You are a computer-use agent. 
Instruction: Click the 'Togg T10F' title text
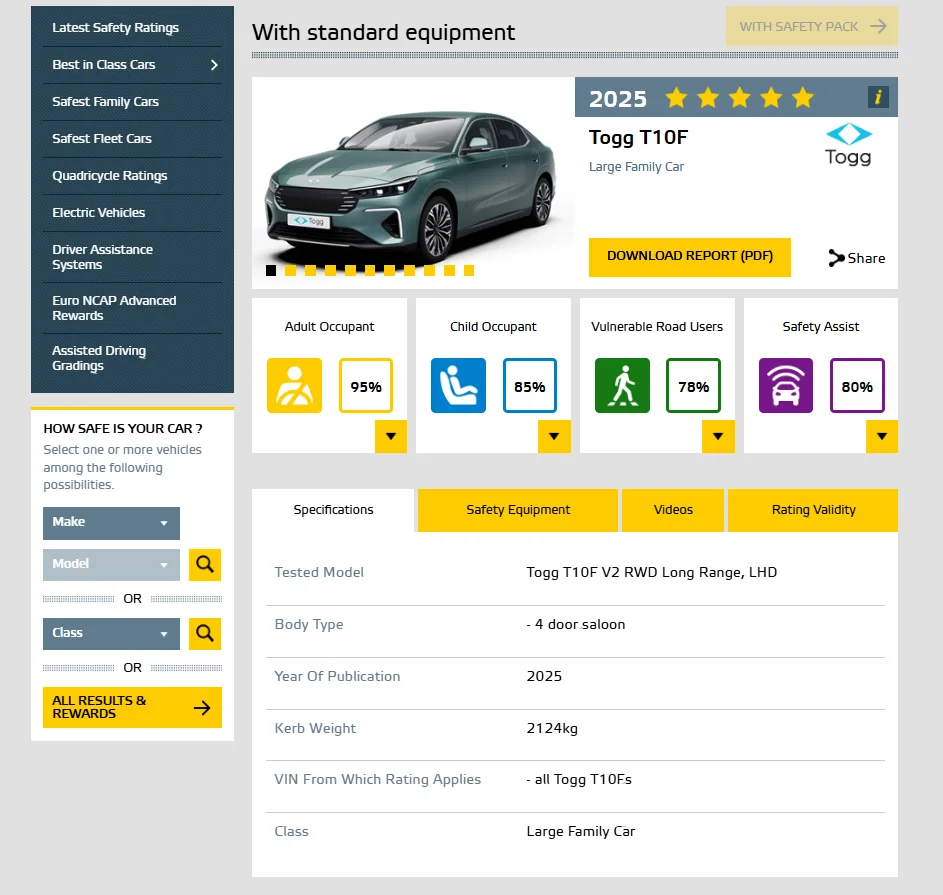(638, 138)
